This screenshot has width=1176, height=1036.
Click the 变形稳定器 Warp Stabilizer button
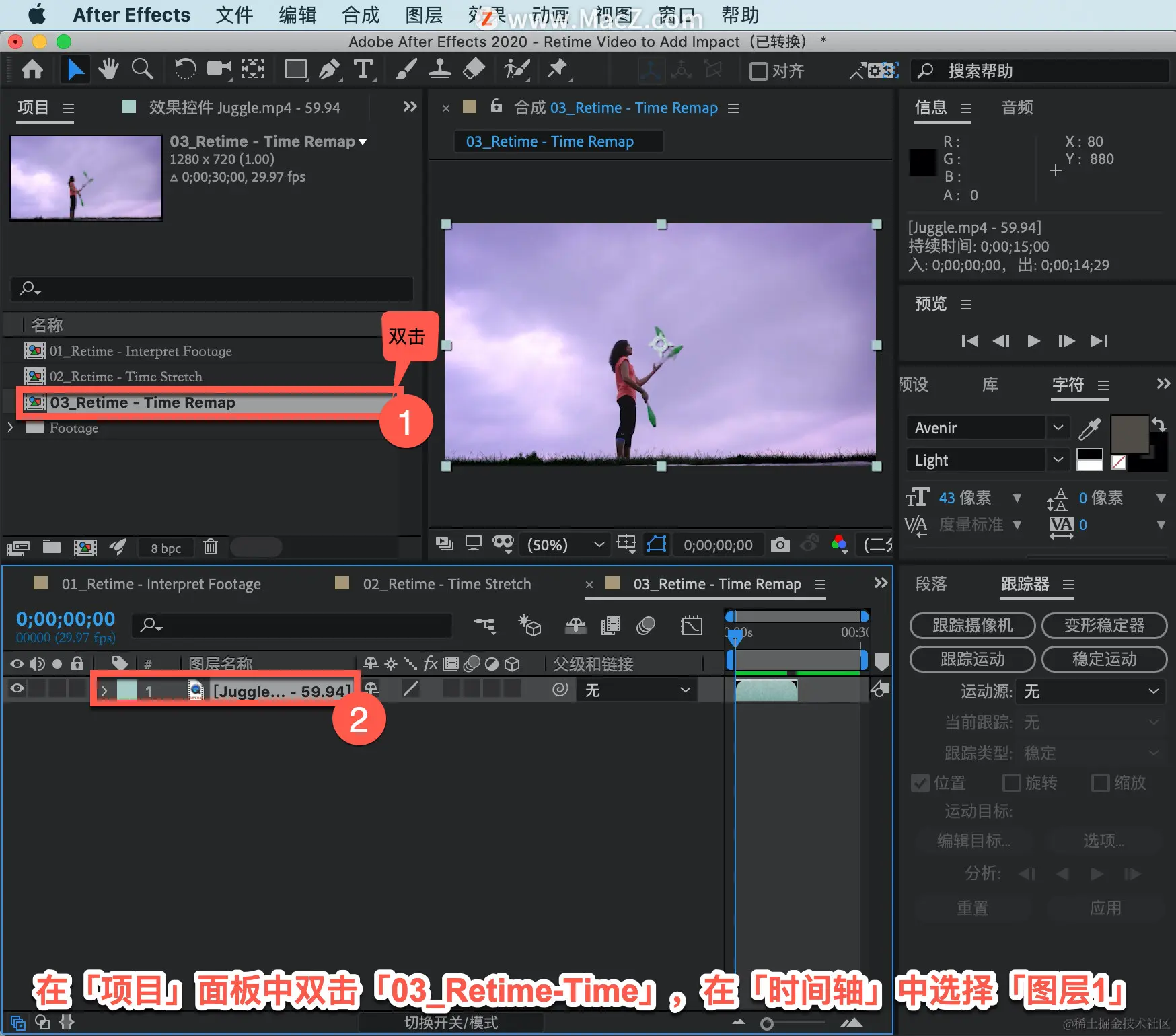coord(1104,626)
